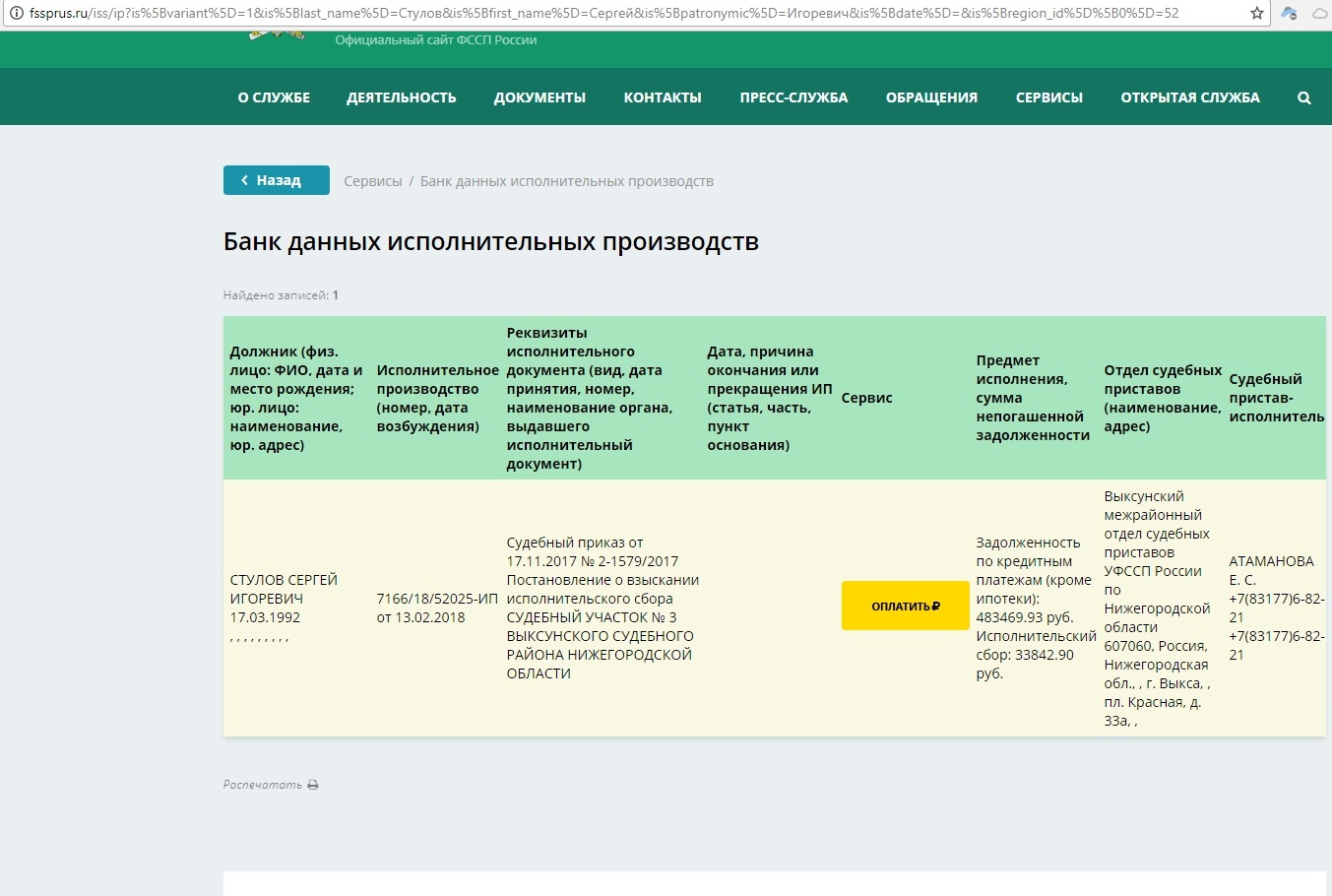The width and height of the screenshot is (1332, 896).
Task: Click the debt amount 483469.93 руб.
Action: pyautogui.click(x=1025, y=617)
